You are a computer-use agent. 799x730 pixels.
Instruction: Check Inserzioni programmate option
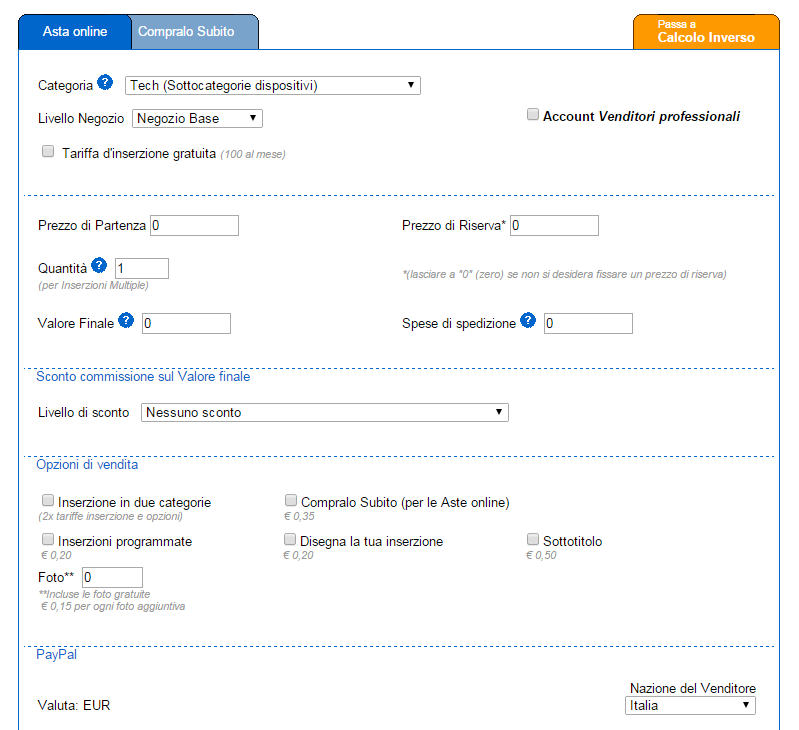[x=48, y=539]
